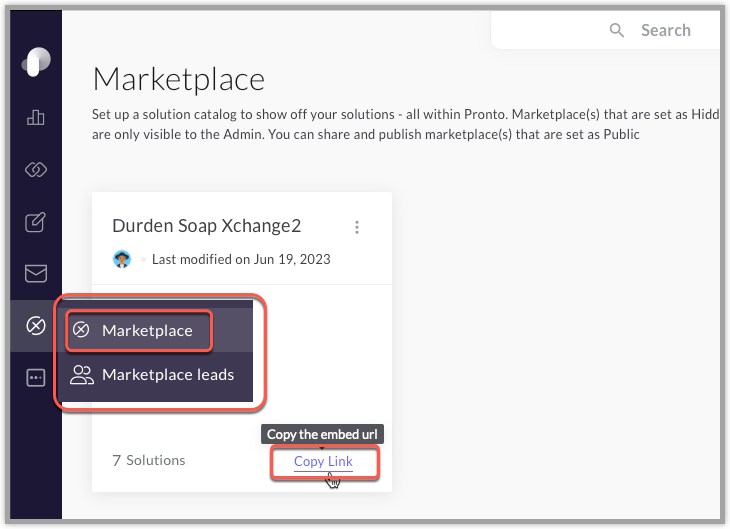Screen dimensions: 730x529
Task: Click the Marketplace page heading
Action: click(179, 80)
